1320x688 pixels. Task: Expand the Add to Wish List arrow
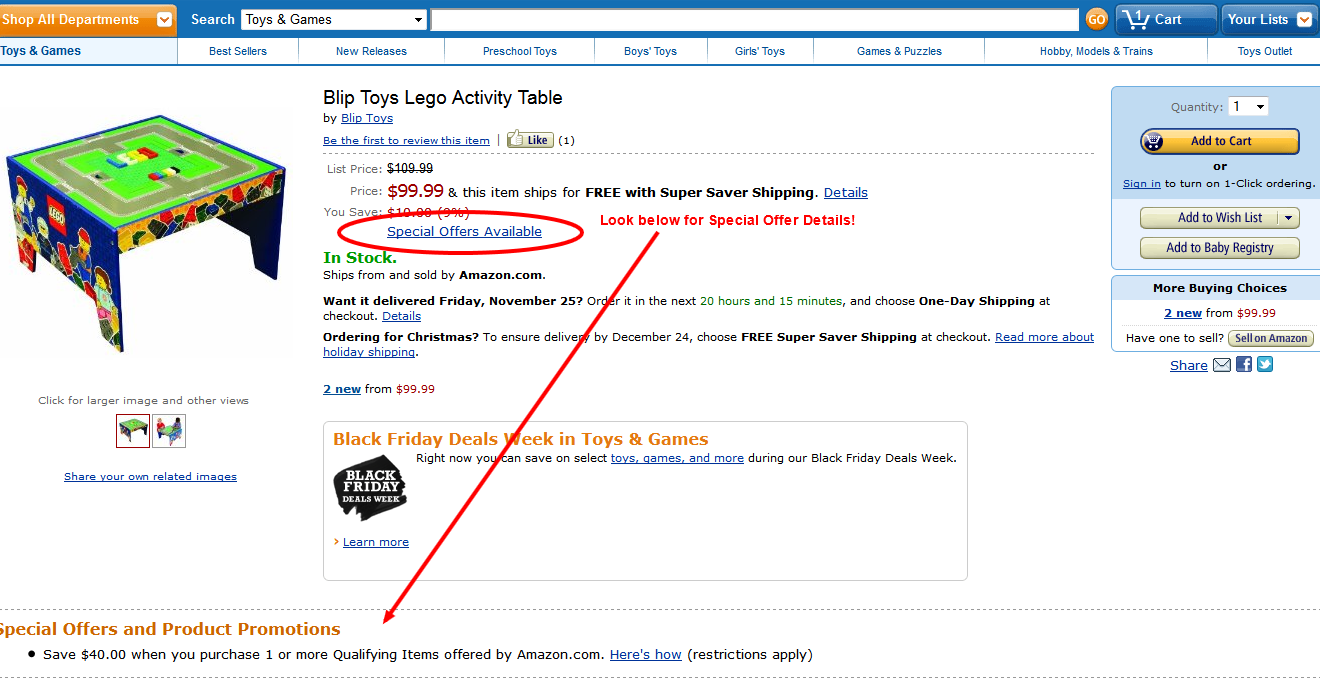point(1289,218)
